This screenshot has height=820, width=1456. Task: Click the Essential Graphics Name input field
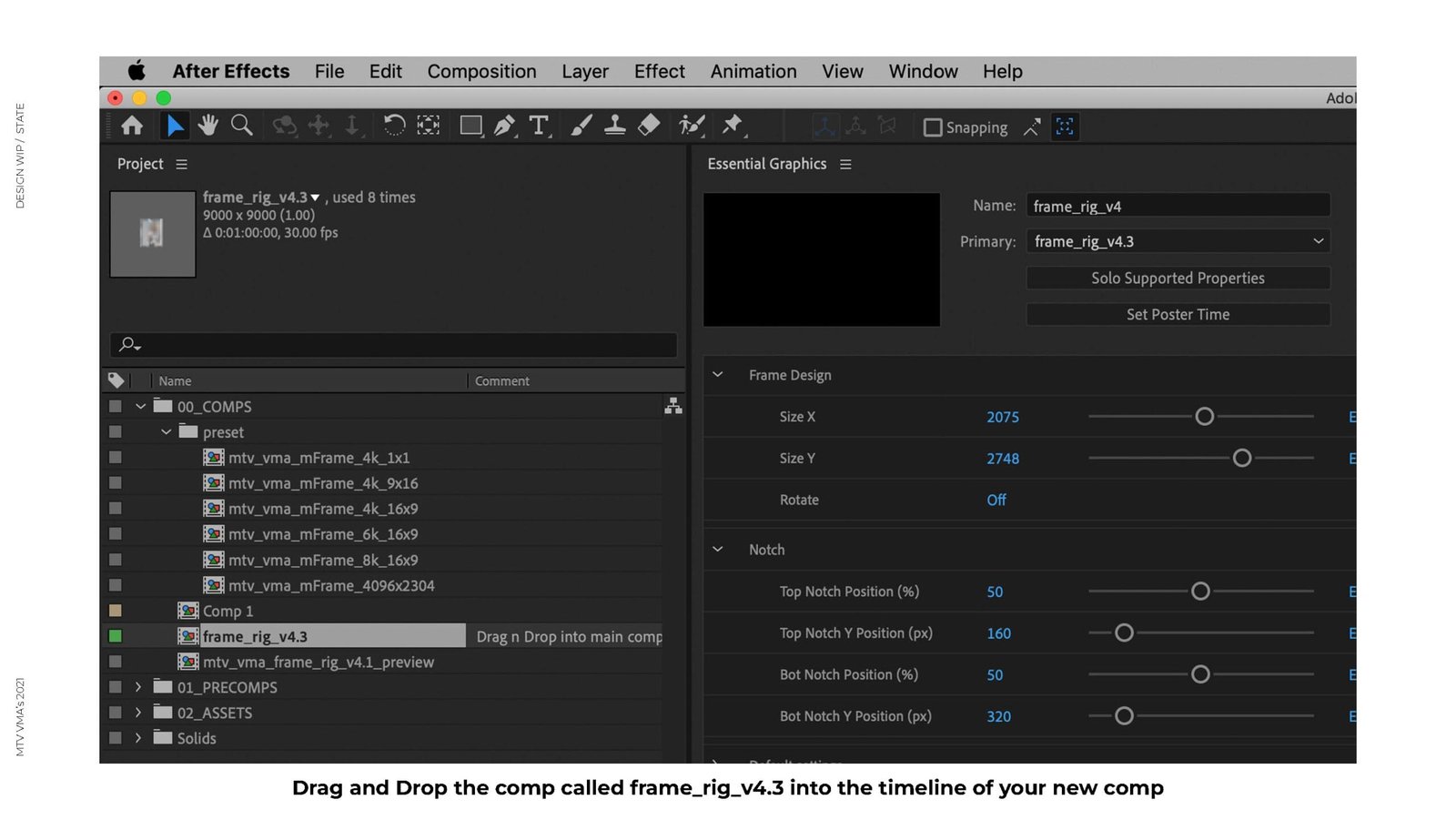pyautogui.click(x=1178, y=206)
